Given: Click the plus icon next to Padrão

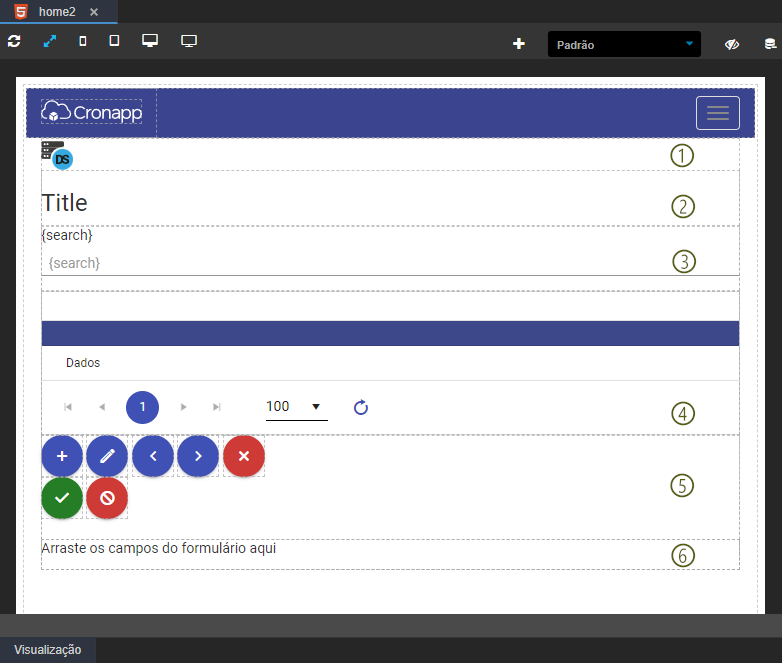Looking at the screenshot, I should (x=519, y=44).
